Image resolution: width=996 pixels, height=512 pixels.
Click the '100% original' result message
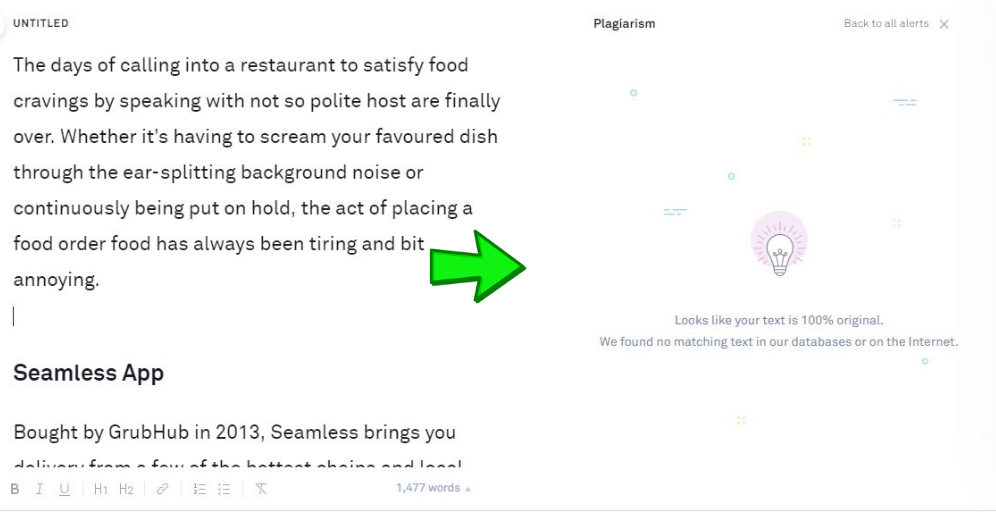pos(778,321)
